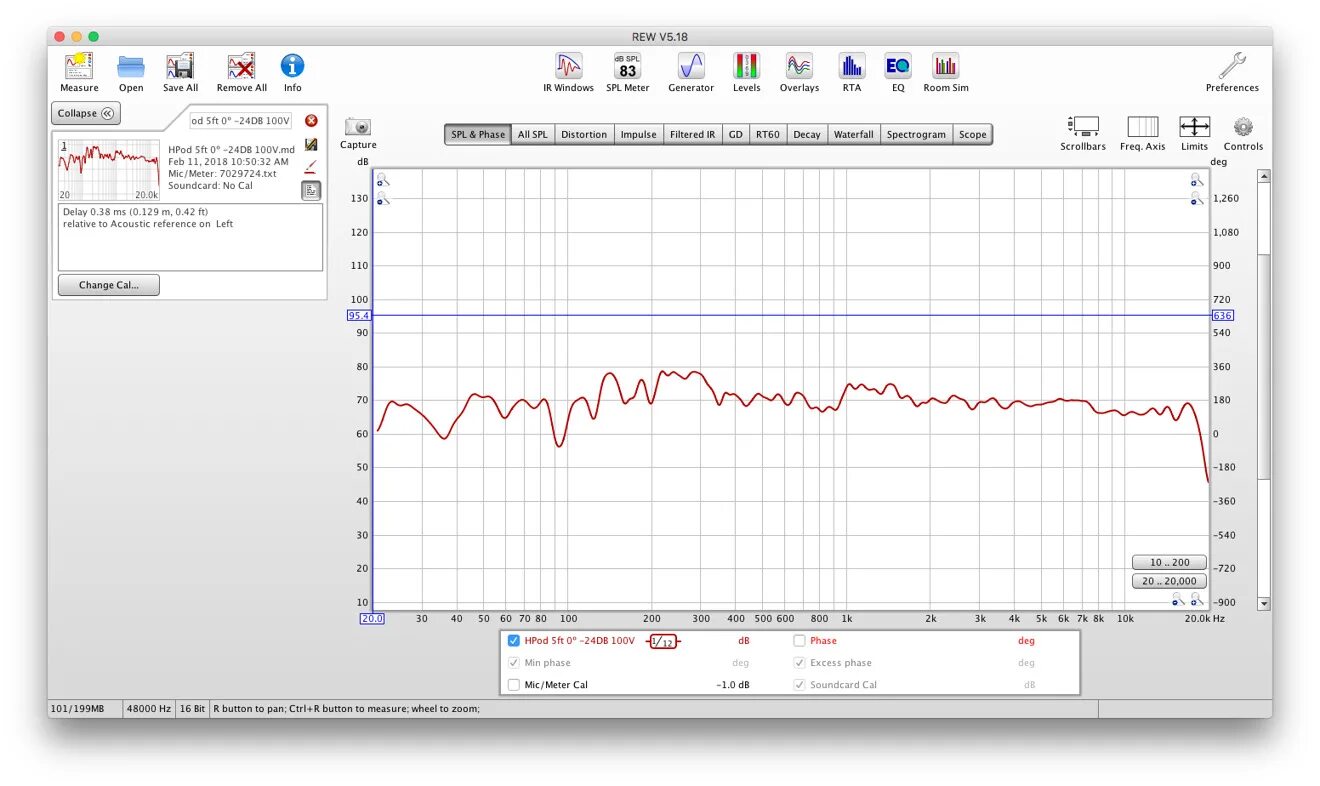Enable the Phase trace checkbox

click(x=799, y=641)
